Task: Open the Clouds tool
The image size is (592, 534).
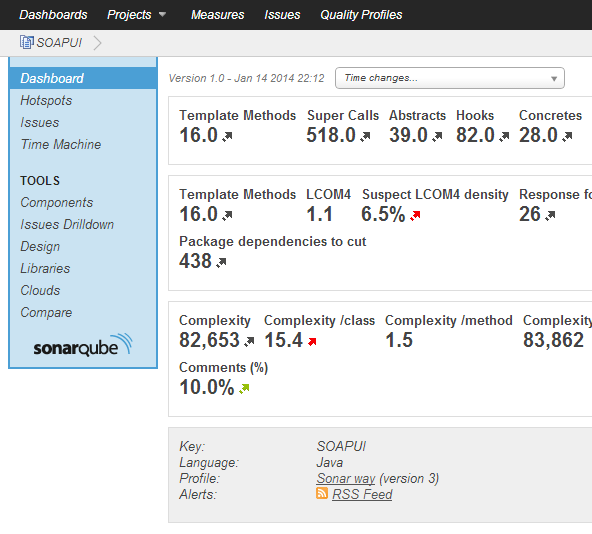Action: [40, 290]
